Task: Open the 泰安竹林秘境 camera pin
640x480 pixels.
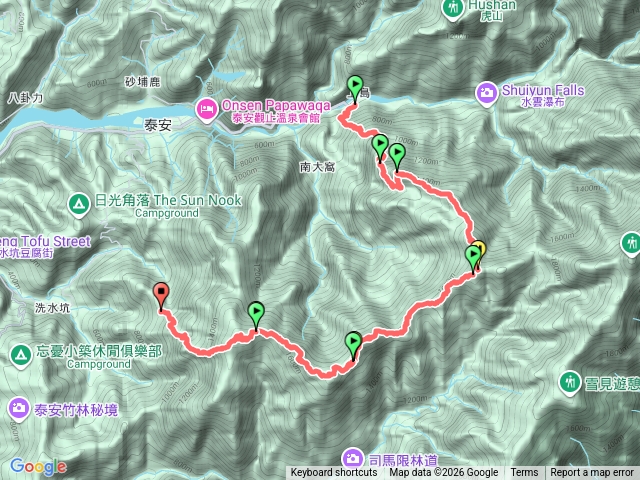Action: 18,409
